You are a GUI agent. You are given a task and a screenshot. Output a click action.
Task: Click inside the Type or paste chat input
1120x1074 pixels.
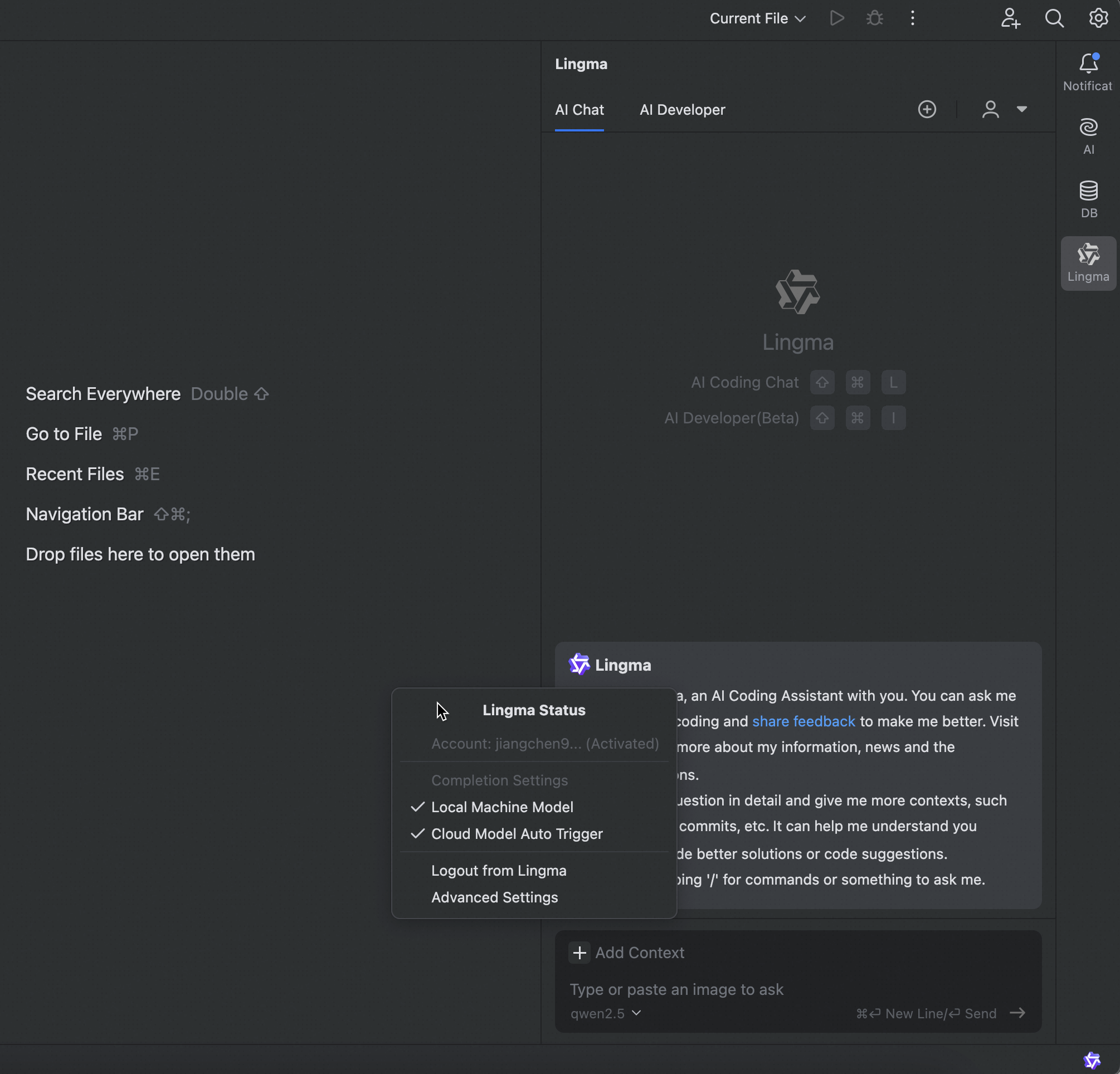797,989
